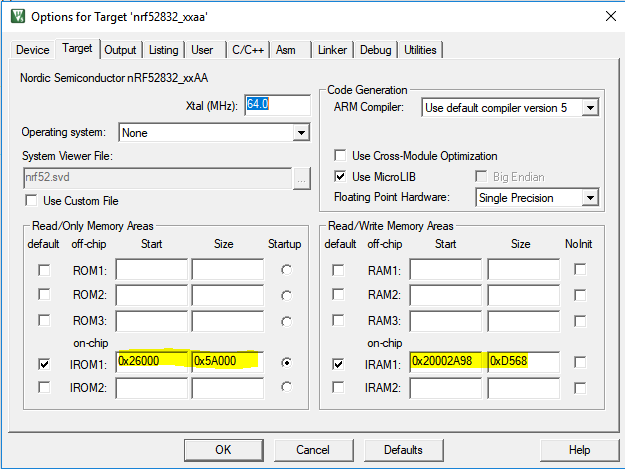Browse for System Viewer File
625x469 pixels.
coord(301,179)
